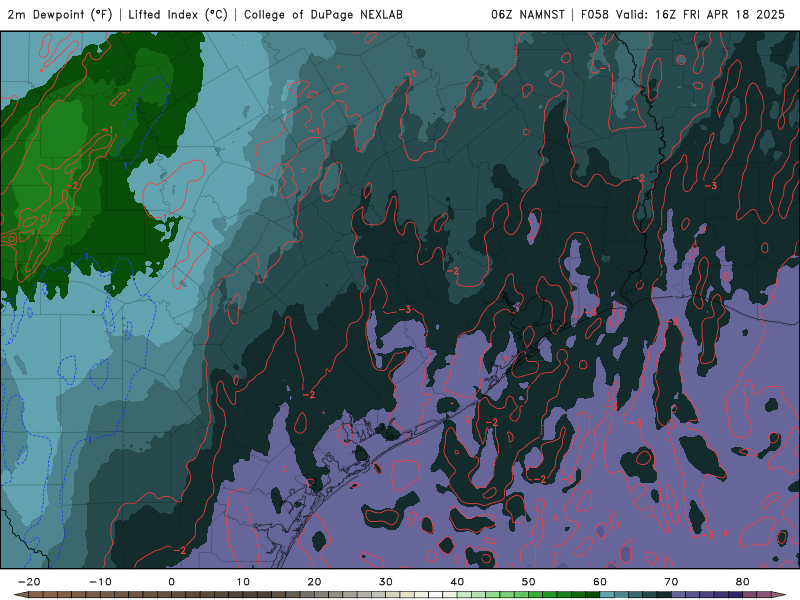Click the left arrow end of color bar
Image resolution: width=800 pixels, height=600 pixels.
(20, 595)
